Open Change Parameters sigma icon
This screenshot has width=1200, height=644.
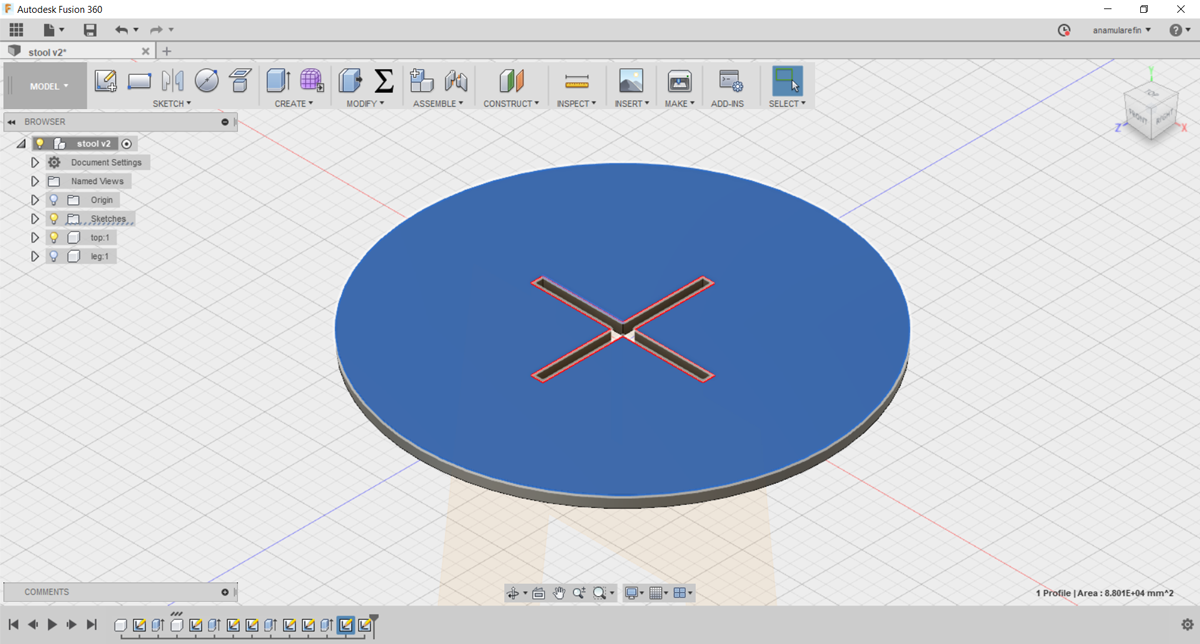pos(384,81)
